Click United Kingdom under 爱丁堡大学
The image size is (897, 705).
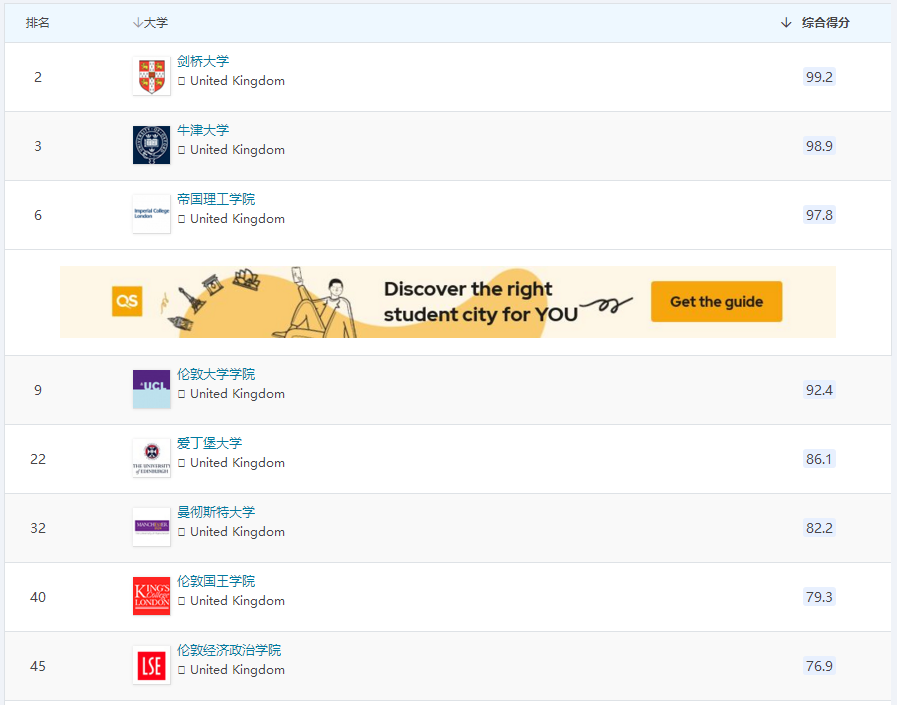(237, 463)
